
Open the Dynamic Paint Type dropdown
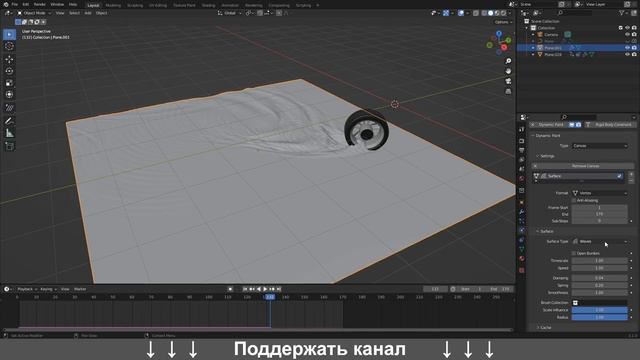coord(600,146)
